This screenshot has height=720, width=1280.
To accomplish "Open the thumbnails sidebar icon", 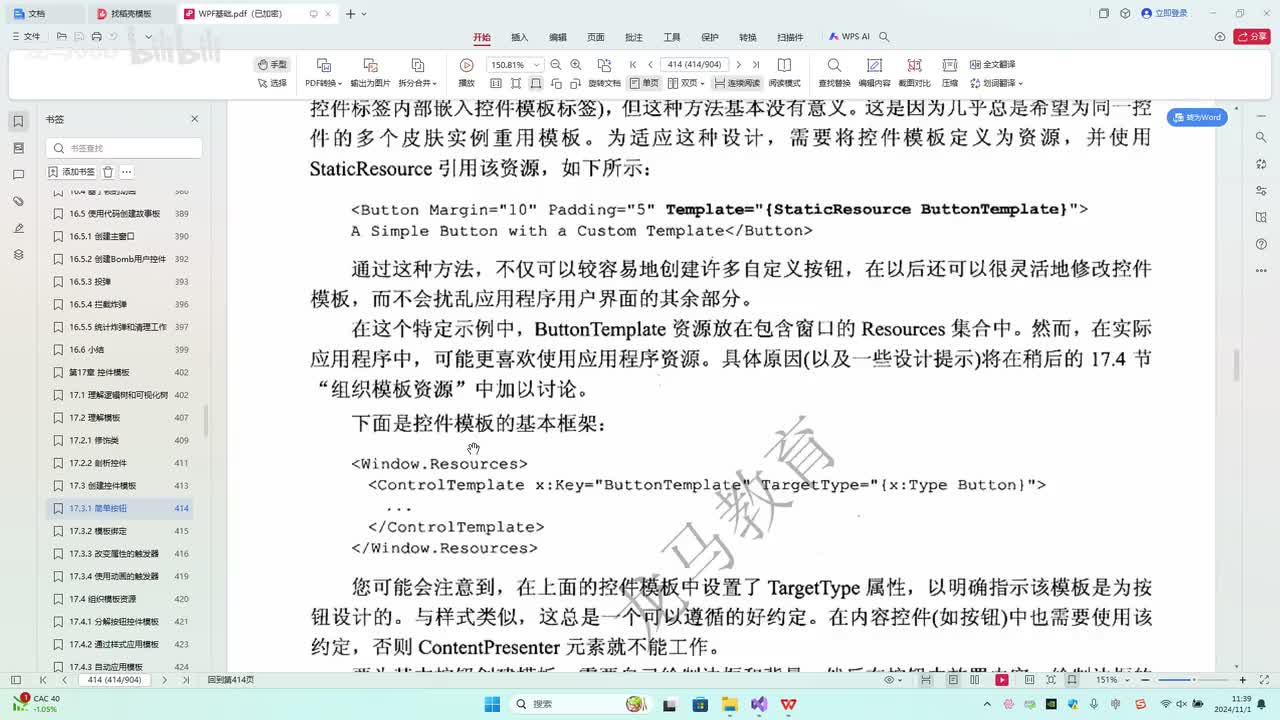I will pyautogui.click(x=18, y=148).
